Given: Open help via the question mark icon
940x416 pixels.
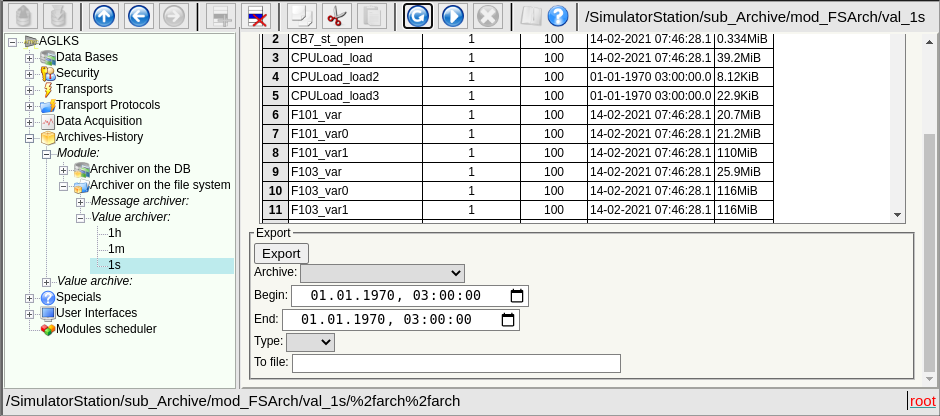Looking at the screenshot, I should (558, 16).
